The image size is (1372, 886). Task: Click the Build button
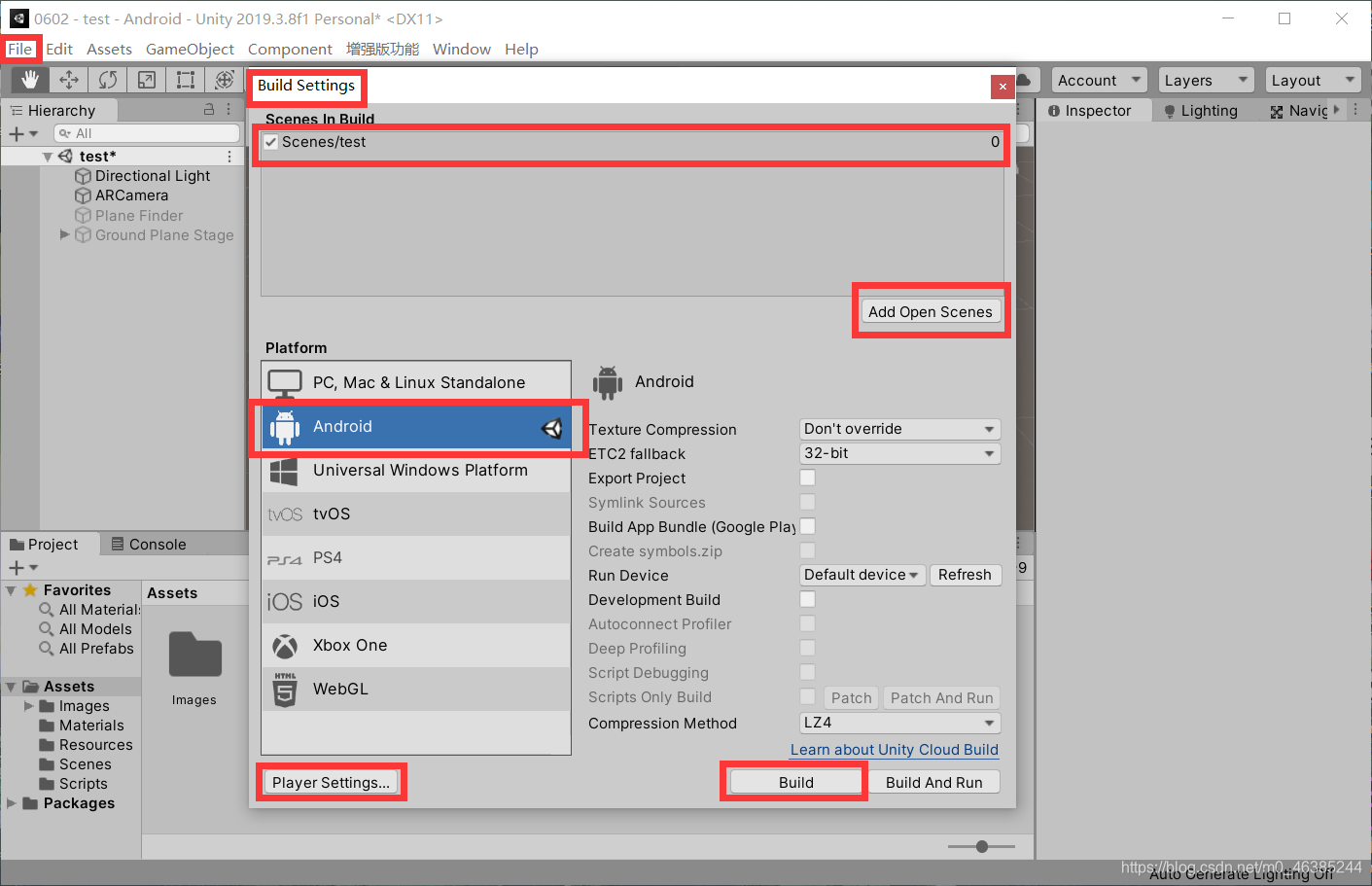[796, 783]
